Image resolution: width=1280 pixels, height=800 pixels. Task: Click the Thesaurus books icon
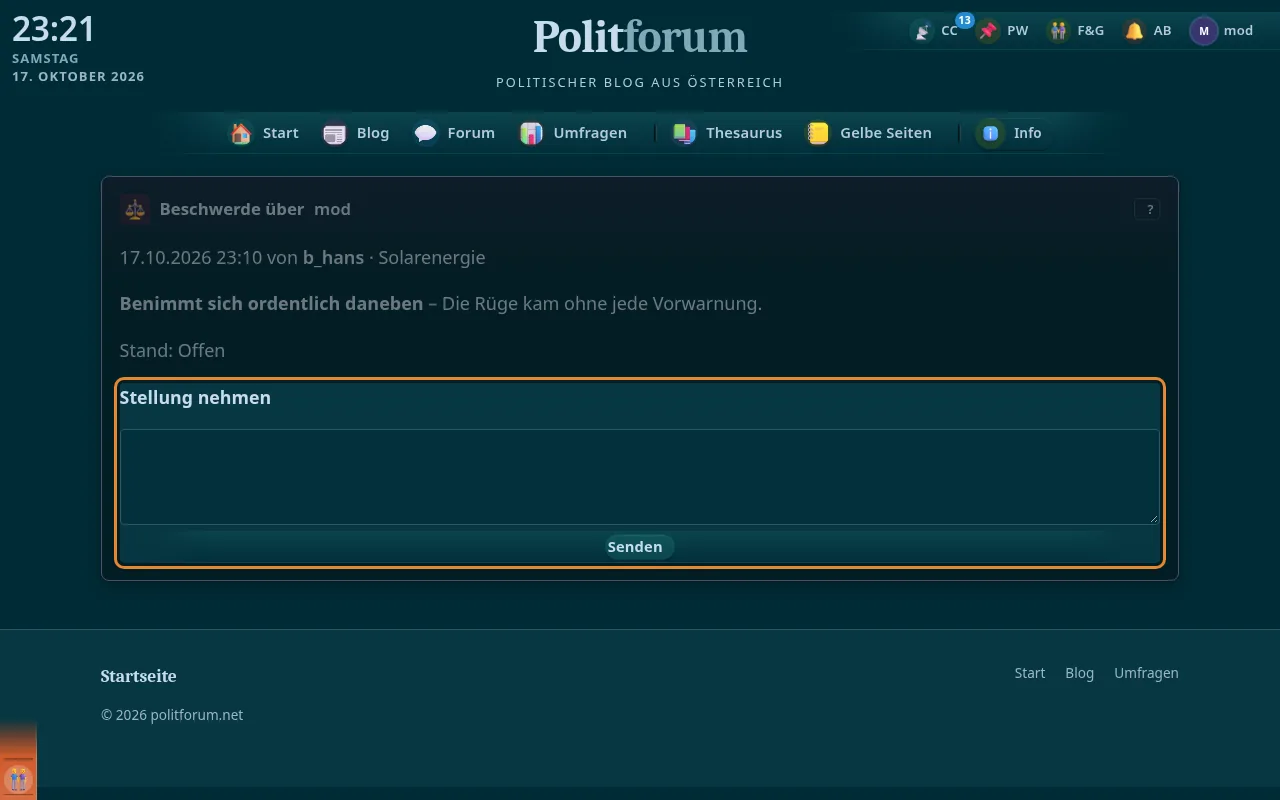684,133
